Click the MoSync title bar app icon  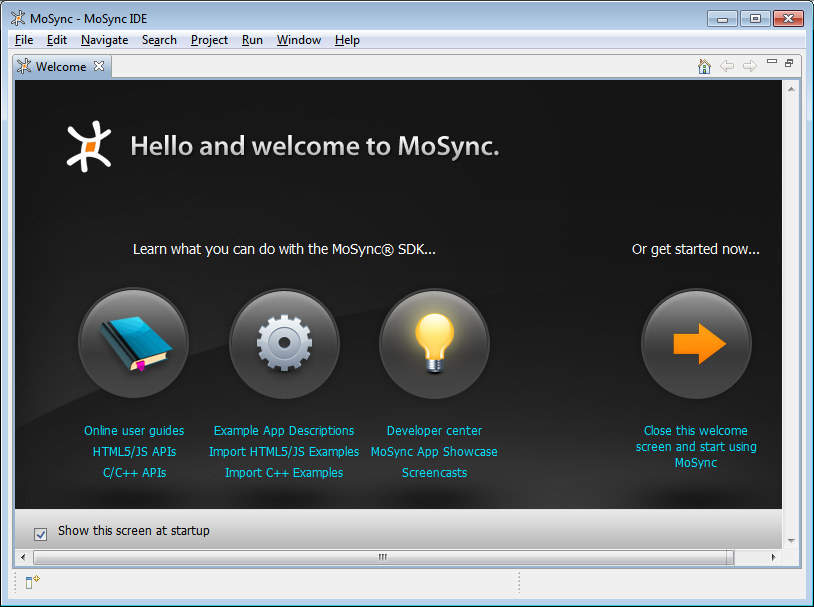click(18, 18)
